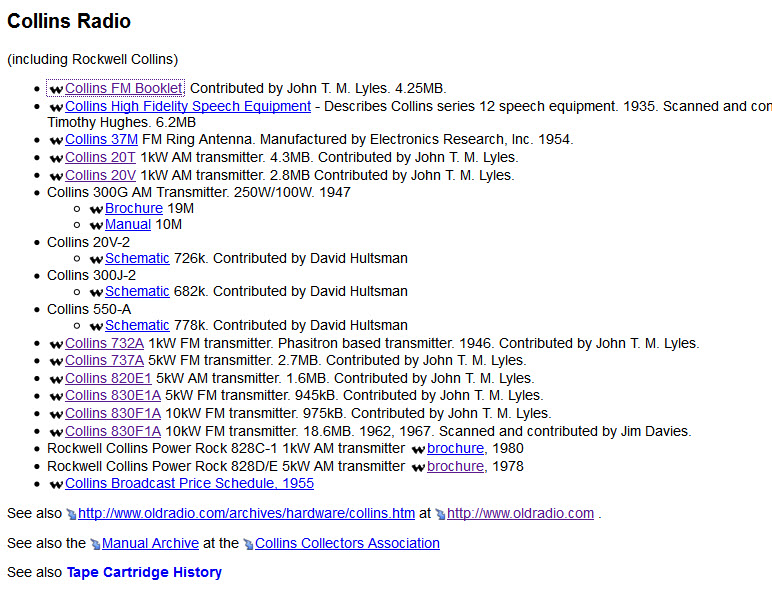Open the Manual Archive link

coord(150,543)
